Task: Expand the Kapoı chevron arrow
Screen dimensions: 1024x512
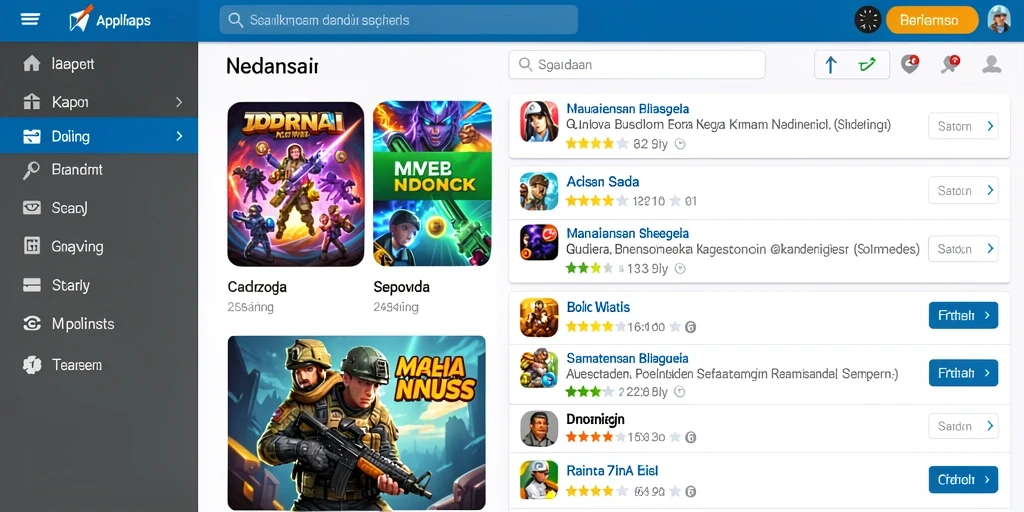Action: (179, 102)
